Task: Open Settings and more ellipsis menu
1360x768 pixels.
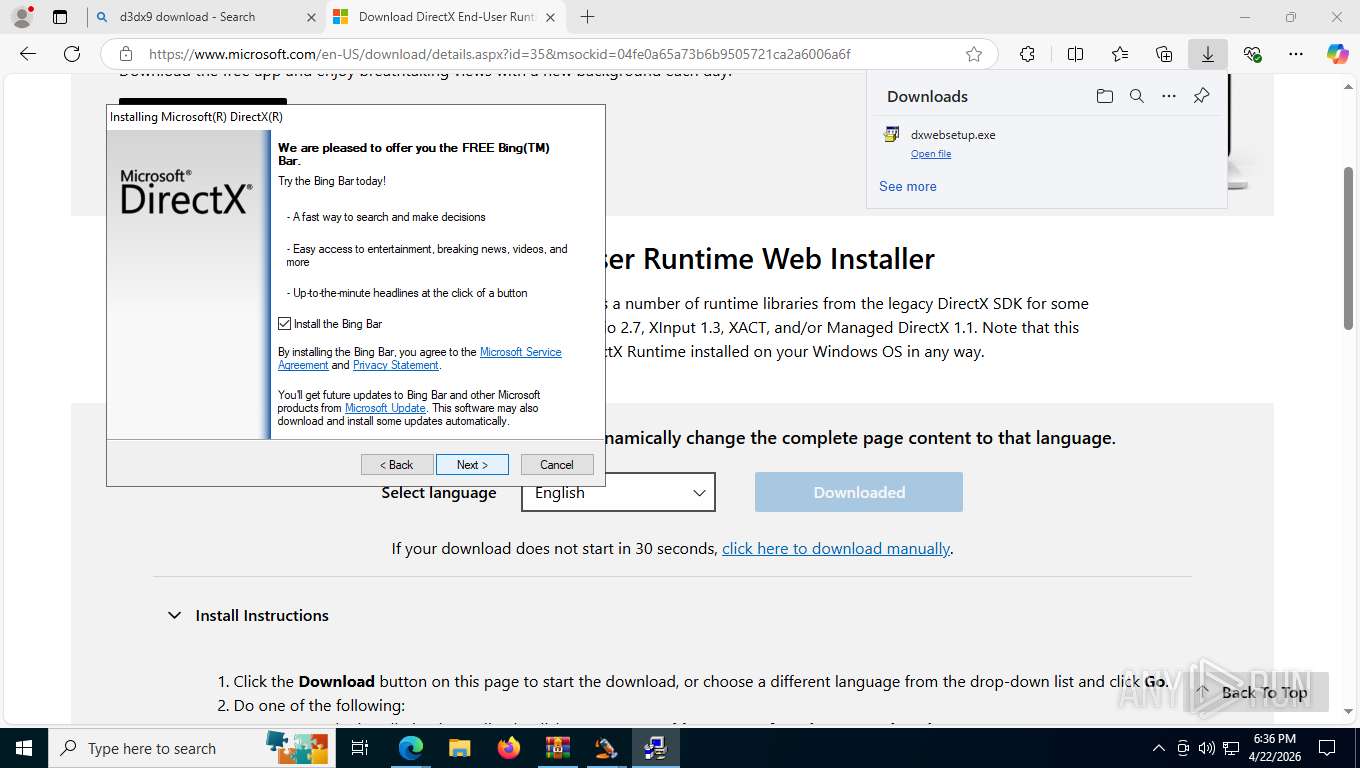Action: pos(1296,54)
